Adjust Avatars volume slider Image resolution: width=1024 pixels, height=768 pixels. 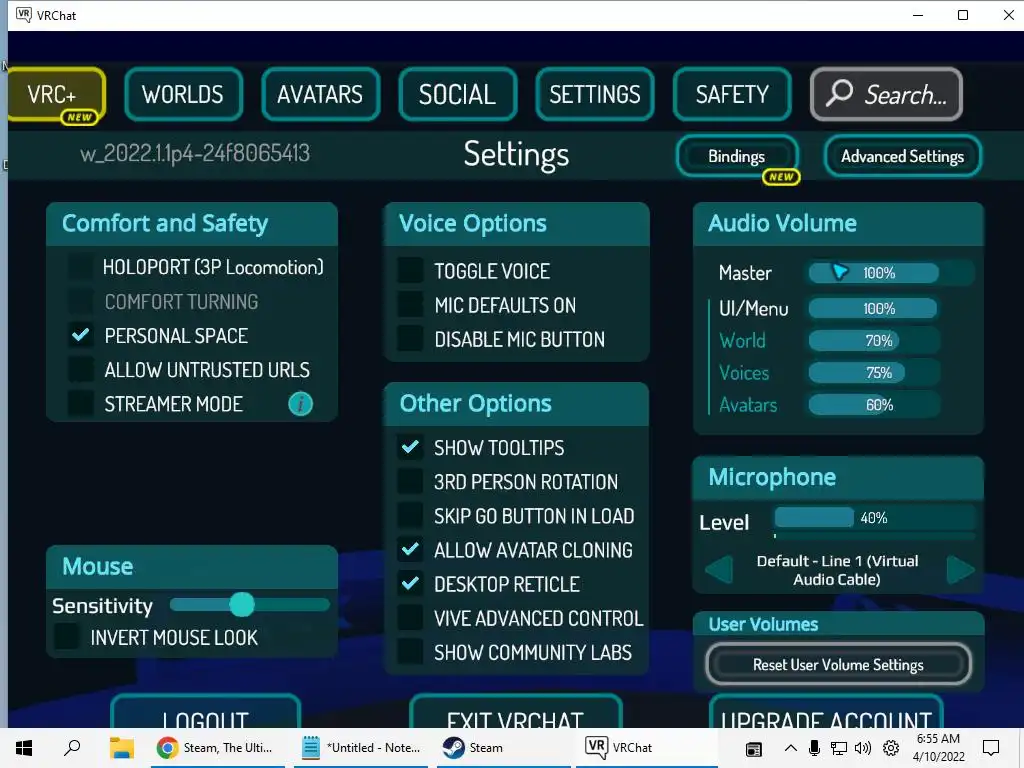tap(874, 405)
